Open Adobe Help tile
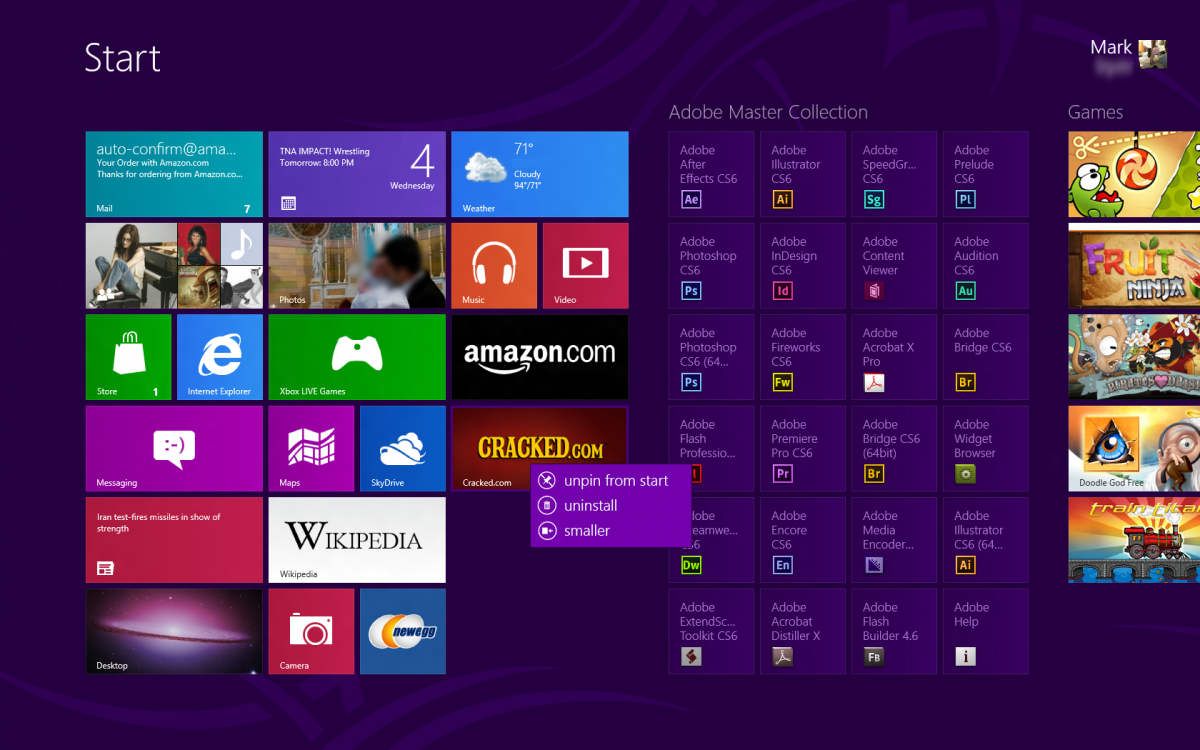Image resolution: width=1200 pixels, height=750 pixels. [x=986, y=631]
